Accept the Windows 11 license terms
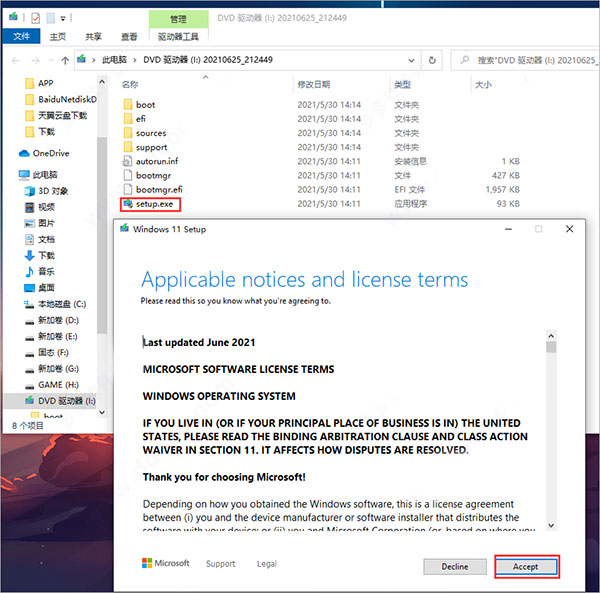Image resolution: width=600 pixels, height=593 pixels. click(x=526, y=567)
